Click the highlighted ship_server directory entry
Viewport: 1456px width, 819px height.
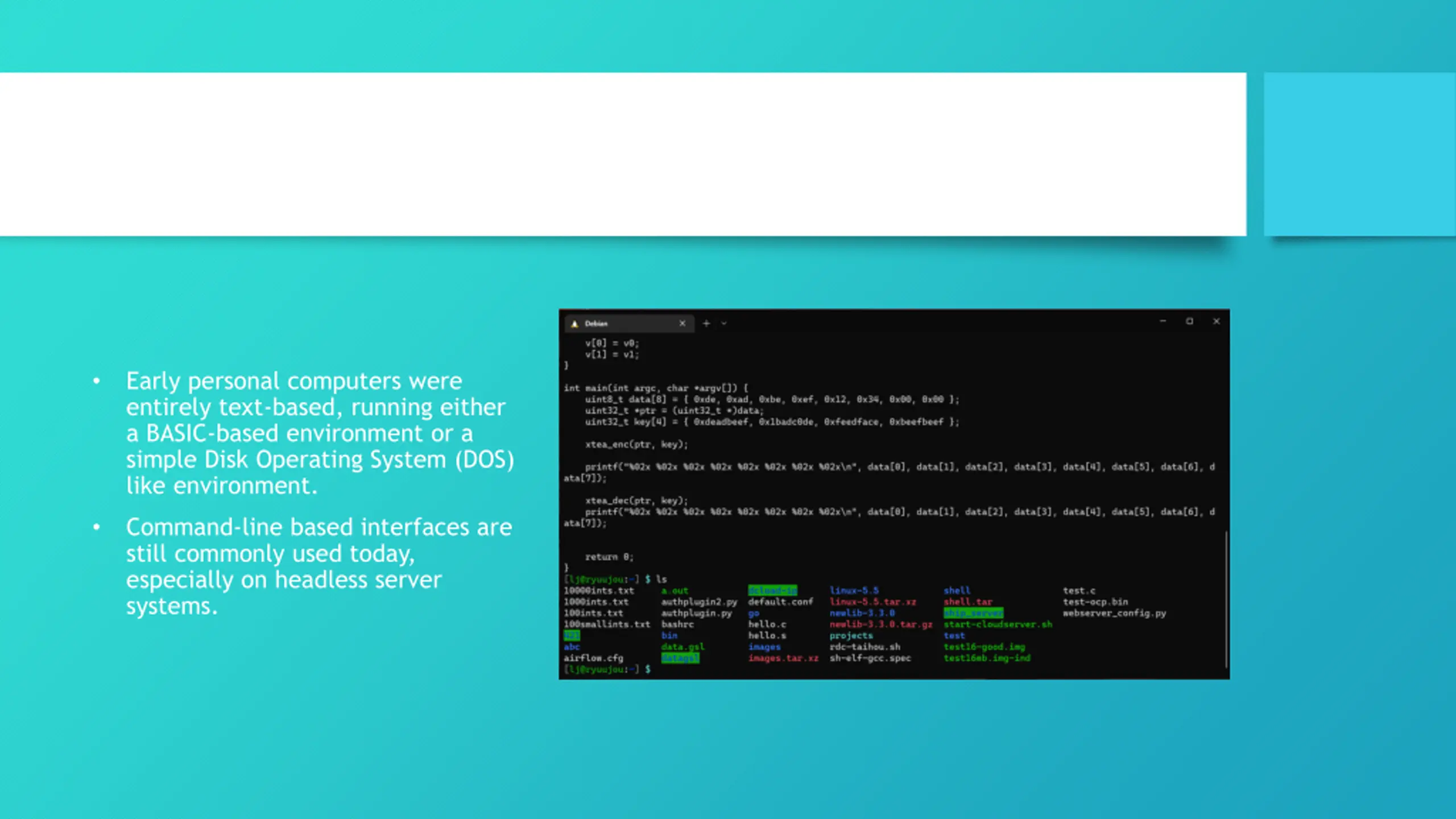tap(973, 613)
